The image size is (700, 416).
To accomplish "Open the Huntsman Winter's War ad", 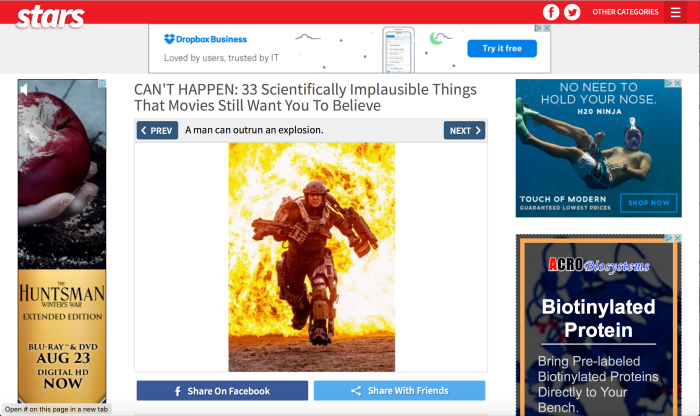I will (x=62, y=300).
